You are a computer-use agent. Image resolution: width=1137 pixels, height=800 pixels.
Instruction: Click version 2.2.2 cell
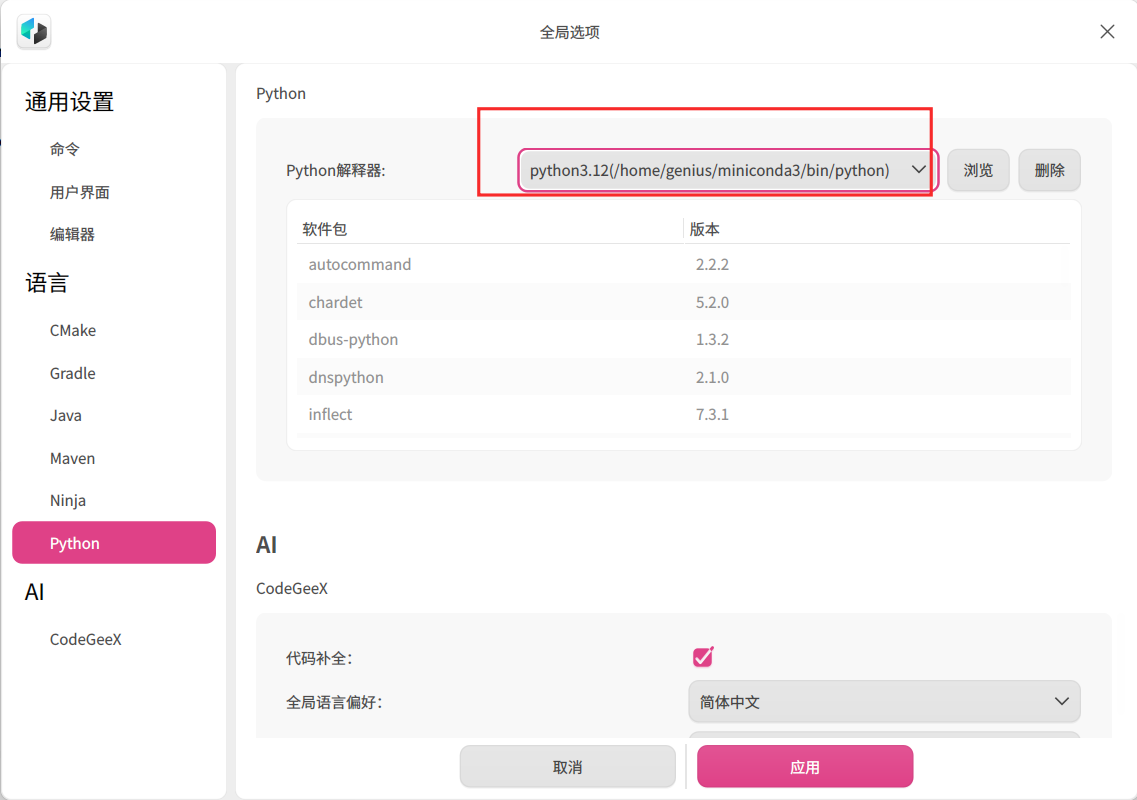coord(712,264)
